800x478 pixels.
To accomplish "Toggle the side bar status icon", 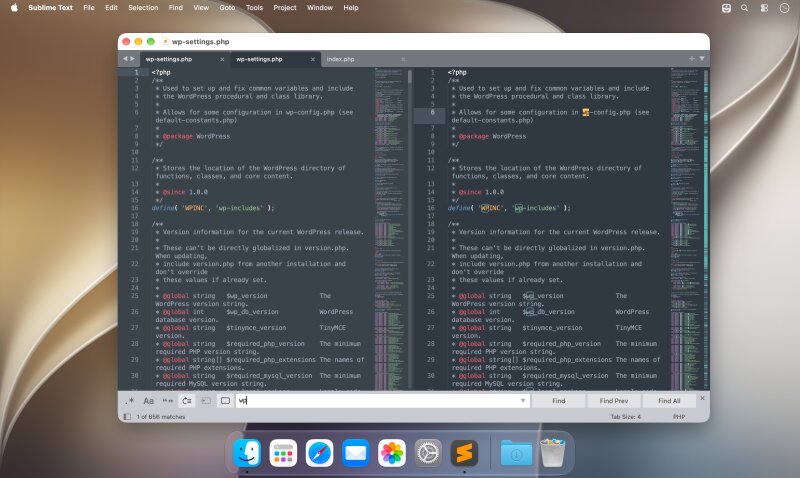I will coord(127,417).
